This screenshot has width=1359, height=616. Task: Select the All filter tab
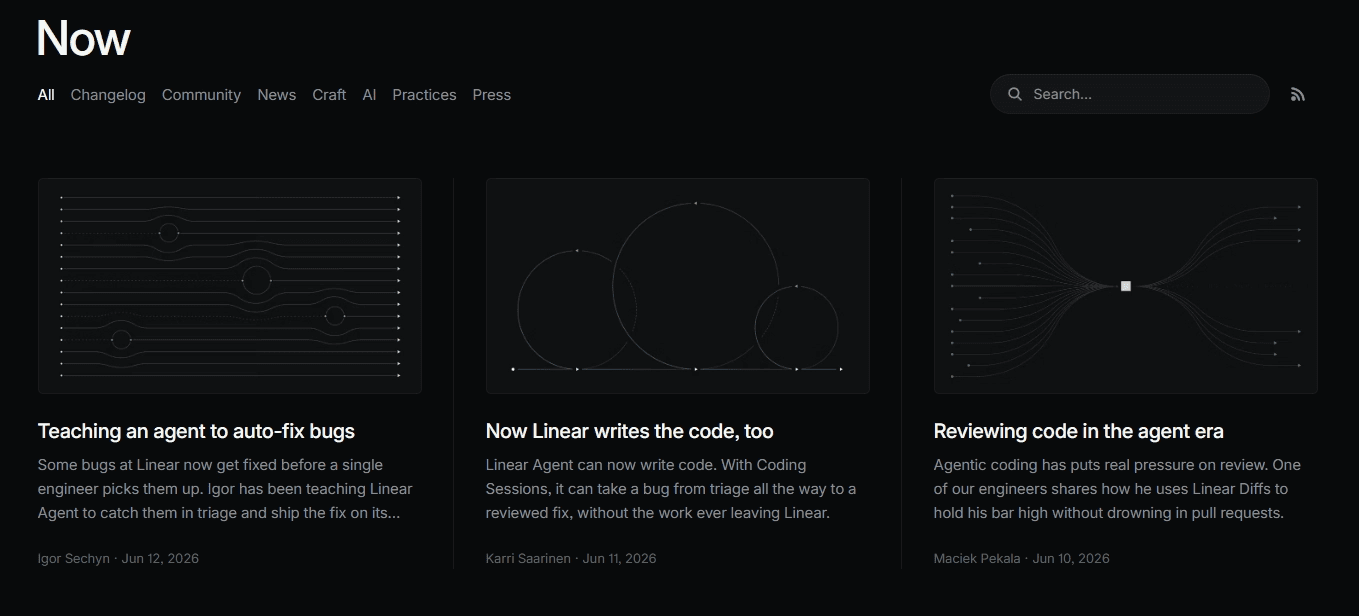(46, 95)
